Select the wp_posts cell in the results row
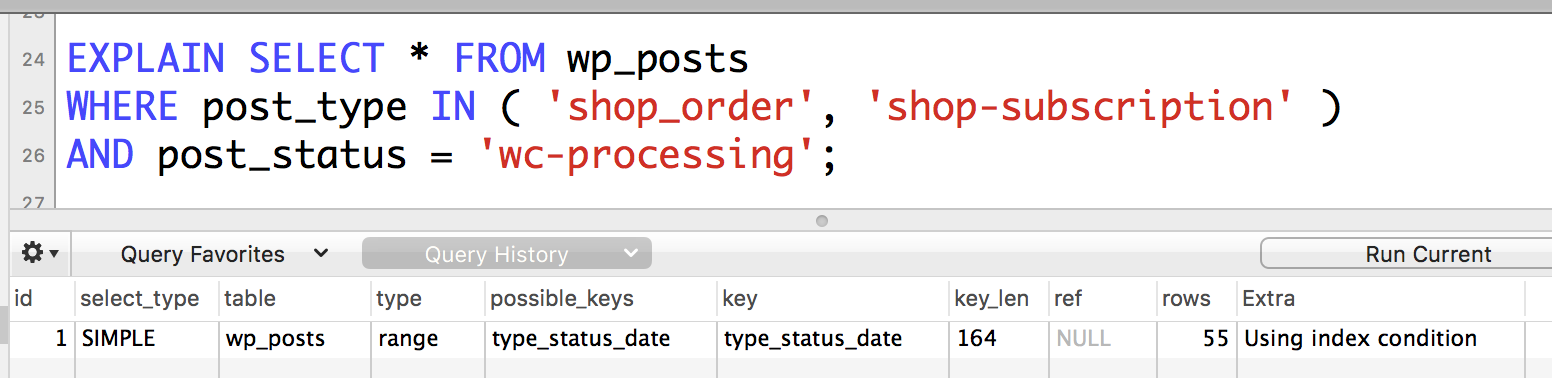Screen dimensions: 1552x378 [x=294, y=339]
